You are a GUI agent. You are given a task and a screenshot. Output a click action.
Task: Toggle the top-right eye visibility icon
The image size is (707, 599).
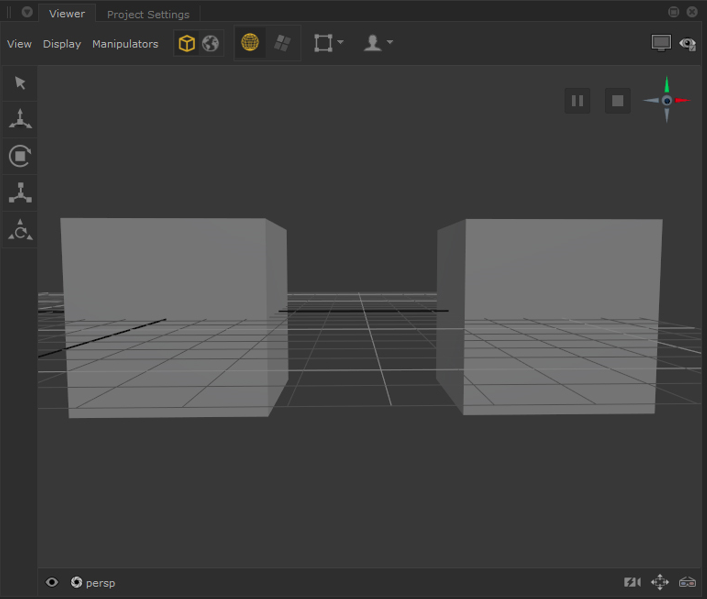click(x=687, y=44)
